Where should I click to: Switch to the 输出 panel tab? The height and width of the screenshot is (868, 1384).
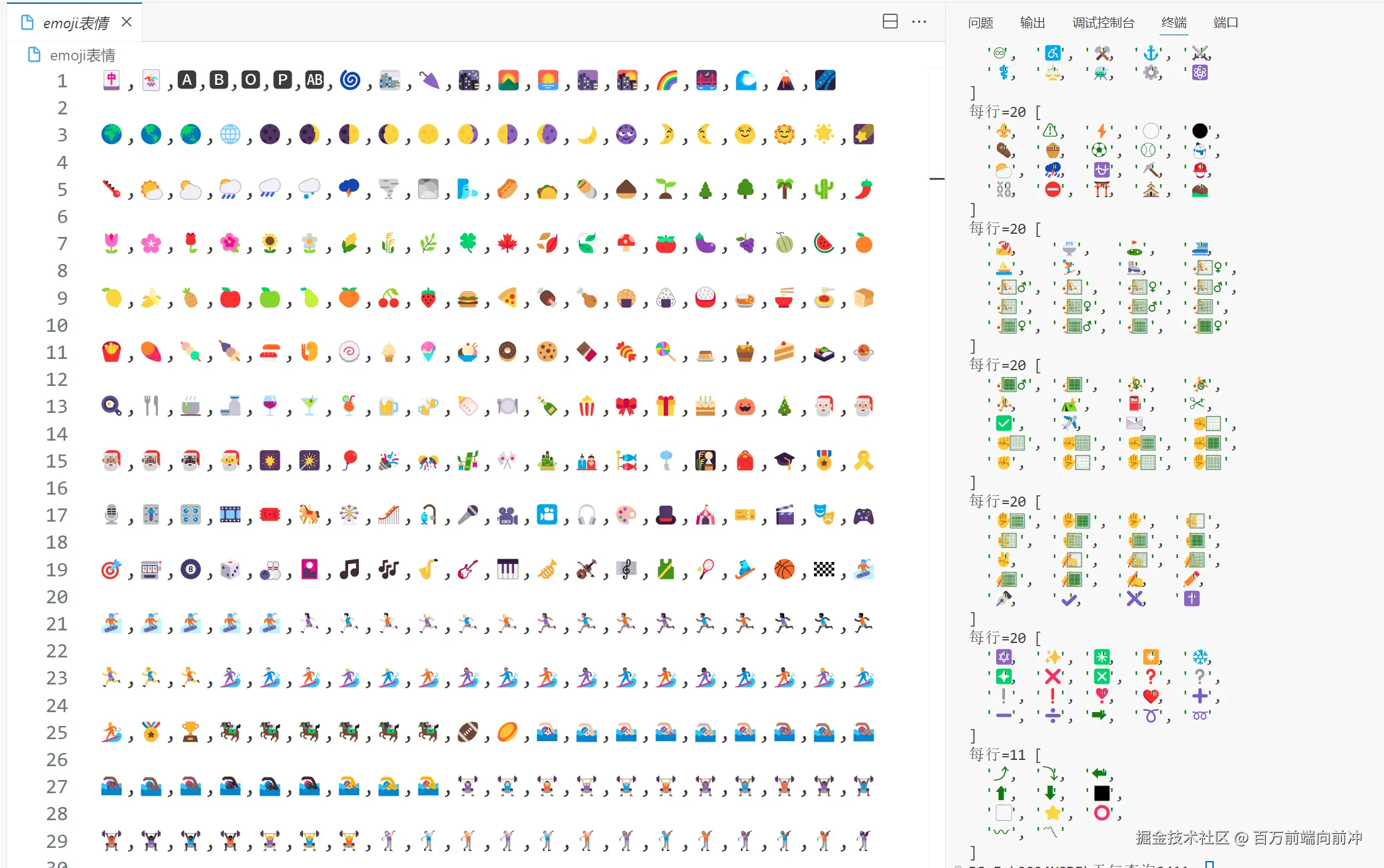(1032, 23)
